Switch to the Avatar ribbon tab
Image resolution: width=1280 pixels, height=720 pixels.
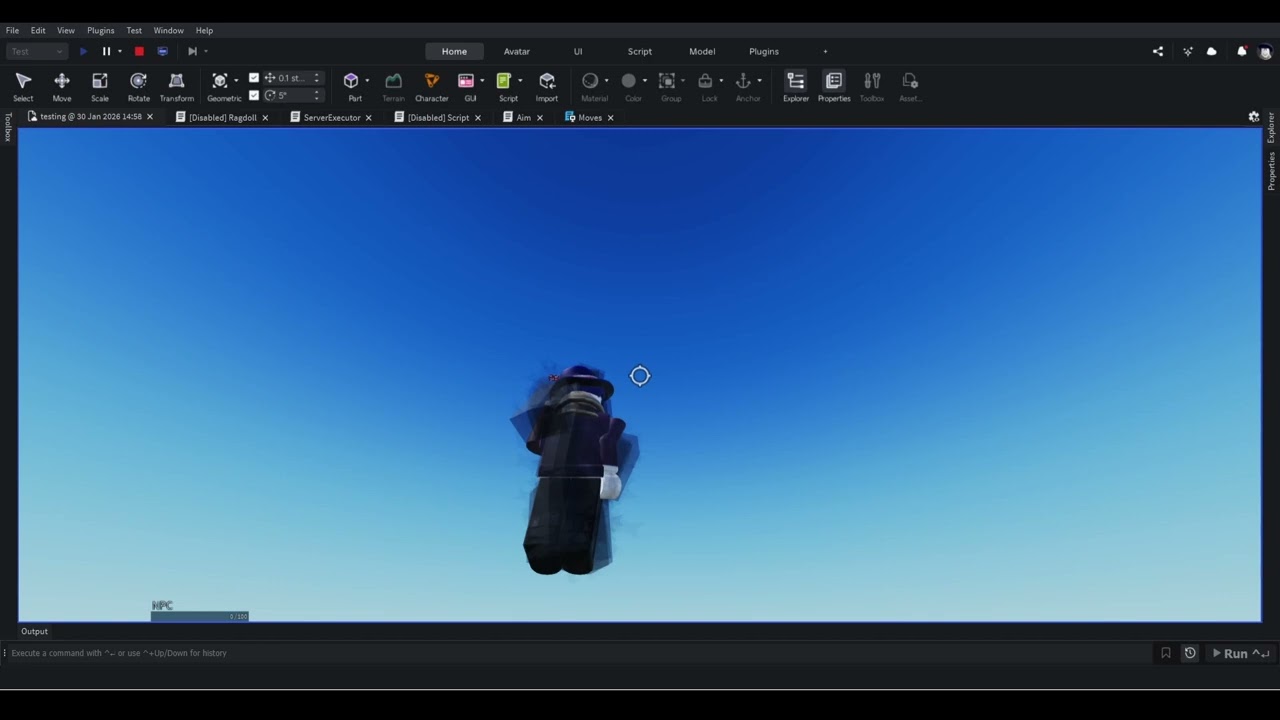pos(517,51)
